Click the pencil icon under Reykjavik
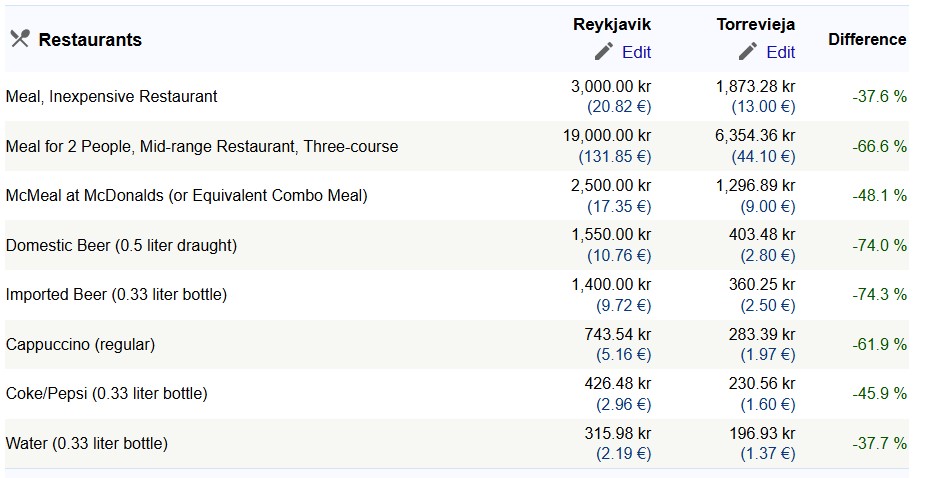937x478 pixels. 604,51
